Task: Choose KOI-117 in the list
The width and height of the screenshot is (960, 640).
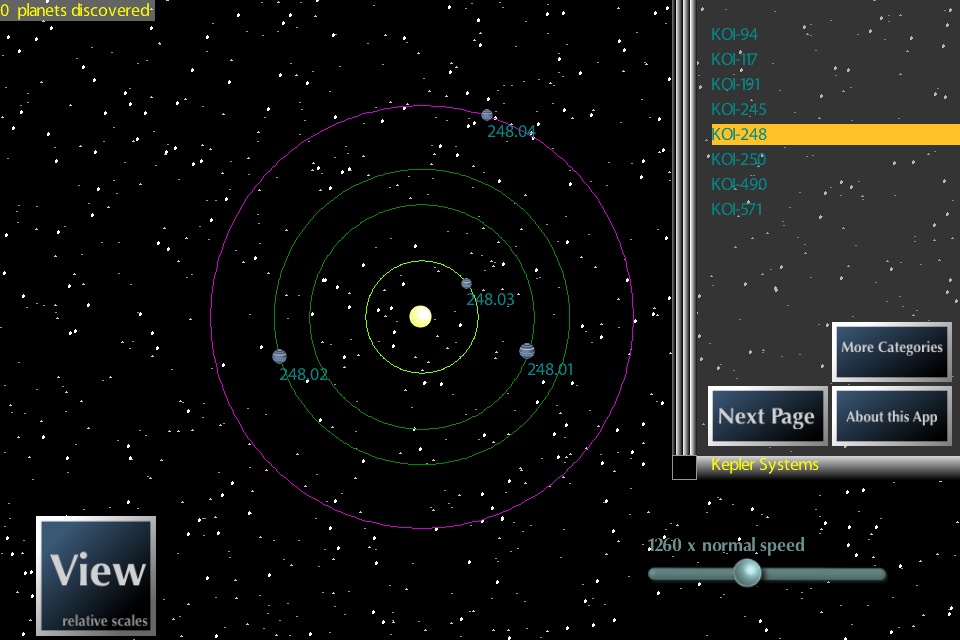Action: tap(735, 59)
